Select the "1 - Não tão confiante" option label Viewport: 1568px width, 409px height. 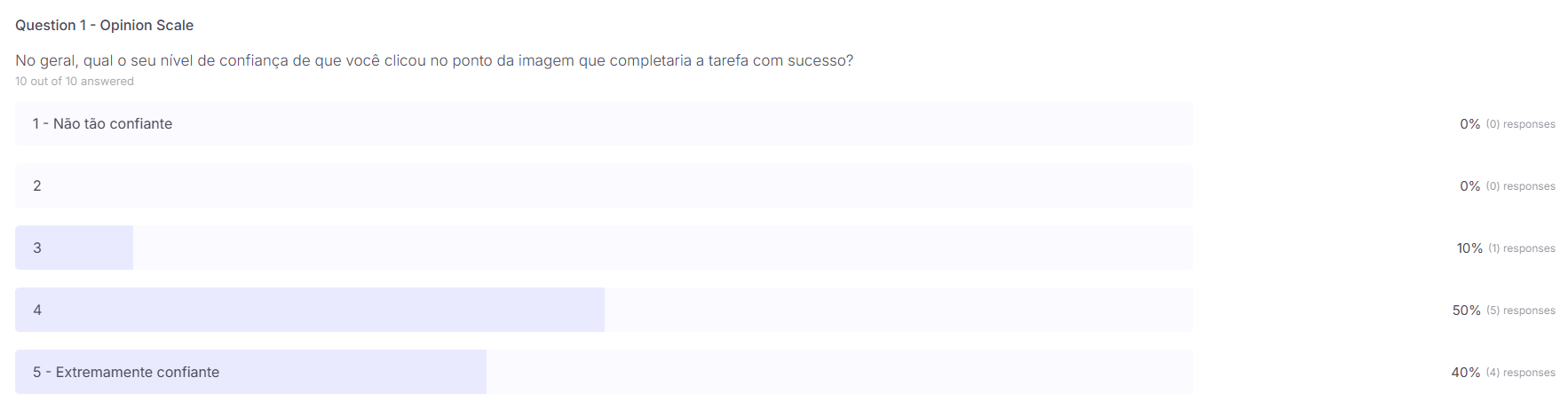pos(102,123)
